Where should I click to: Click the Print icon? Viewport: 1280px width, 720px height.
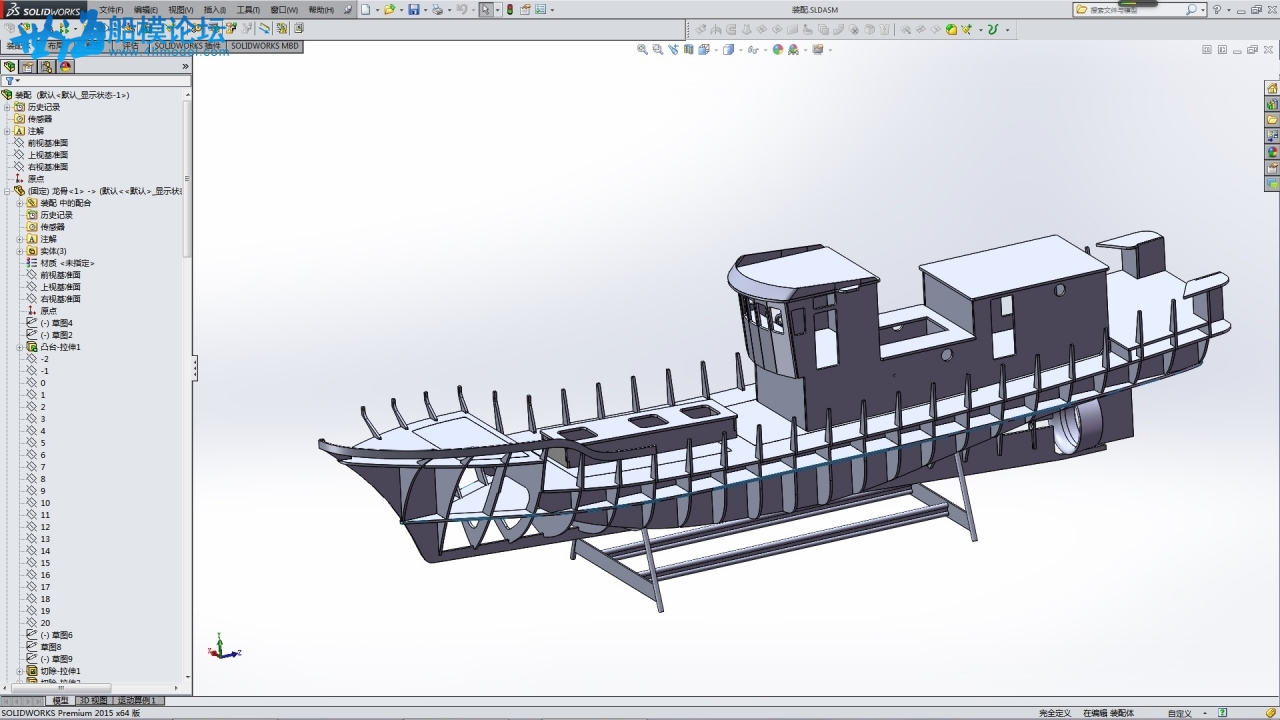pos(437,9)
